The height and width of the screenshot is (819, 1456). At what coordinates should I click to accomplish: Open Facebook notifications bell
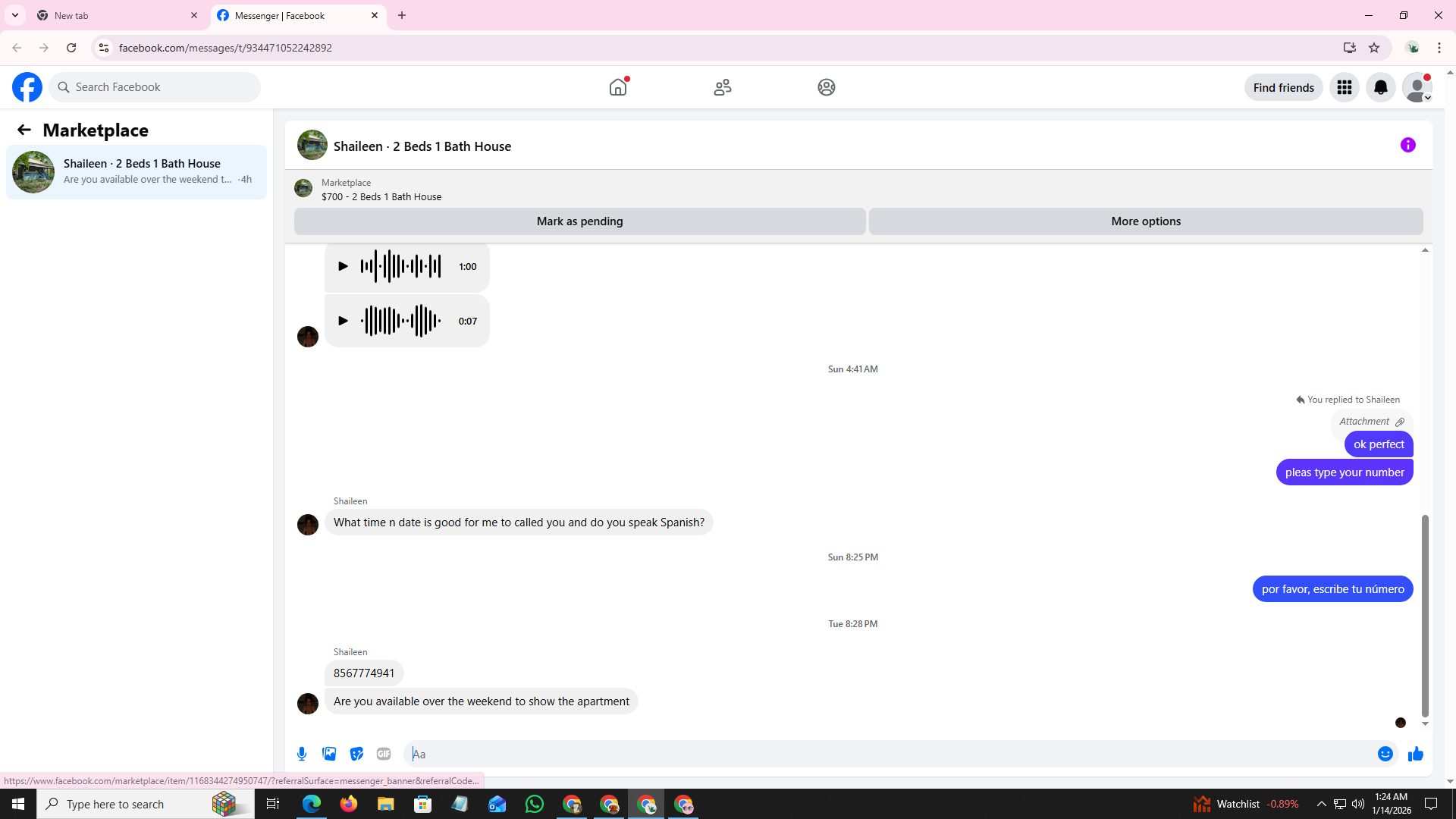click(x=1380, y=87)
